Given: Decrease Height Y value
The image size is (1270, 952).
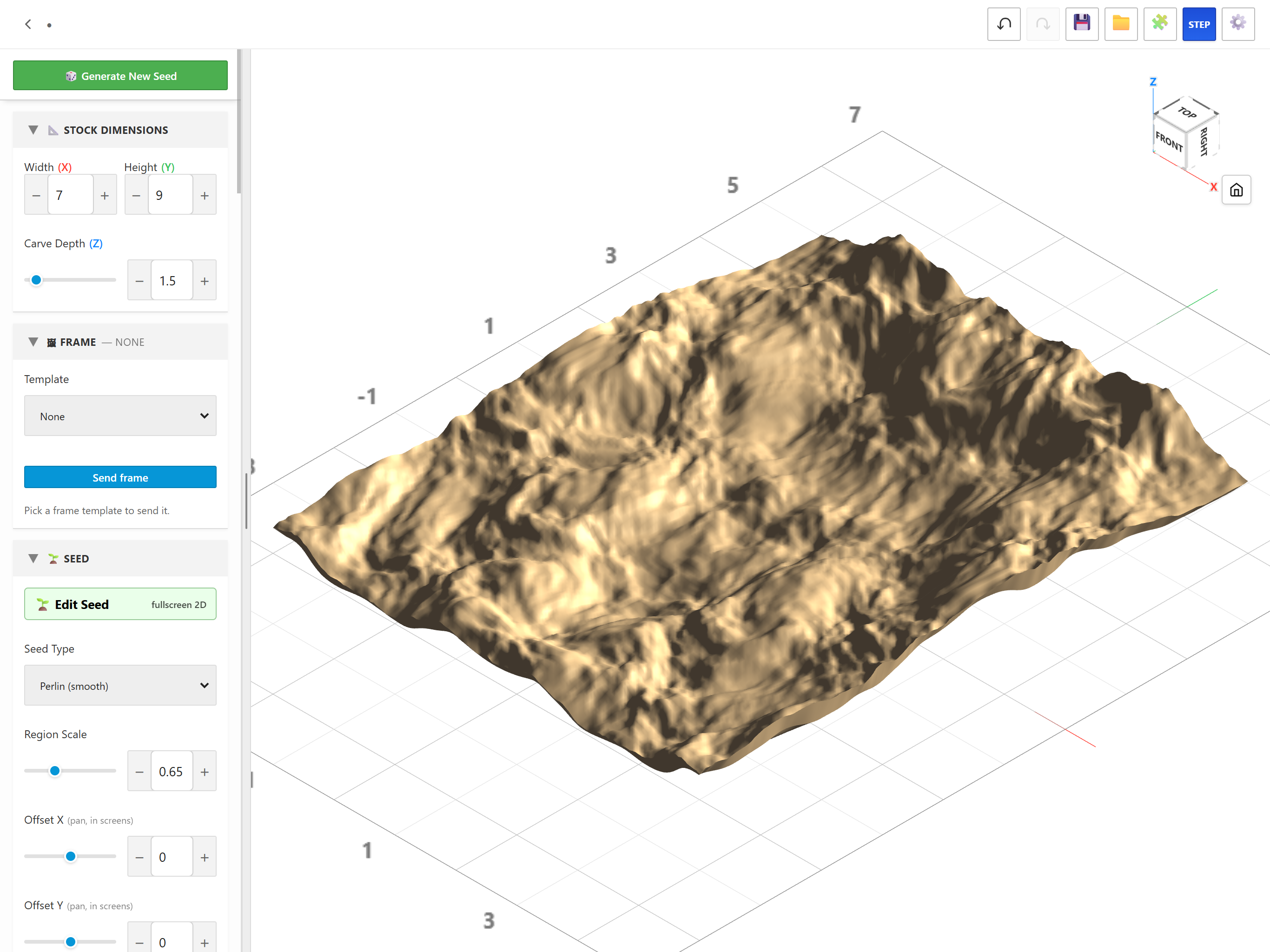Looking at the screenshot, I should [x=136, y=195].
